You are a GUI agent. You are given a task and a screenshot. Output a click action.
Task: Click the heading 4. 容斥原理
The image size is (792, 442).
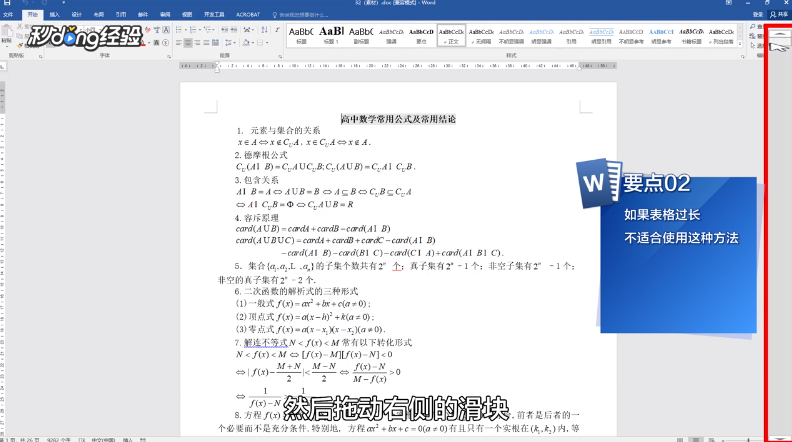pos(257,218)
